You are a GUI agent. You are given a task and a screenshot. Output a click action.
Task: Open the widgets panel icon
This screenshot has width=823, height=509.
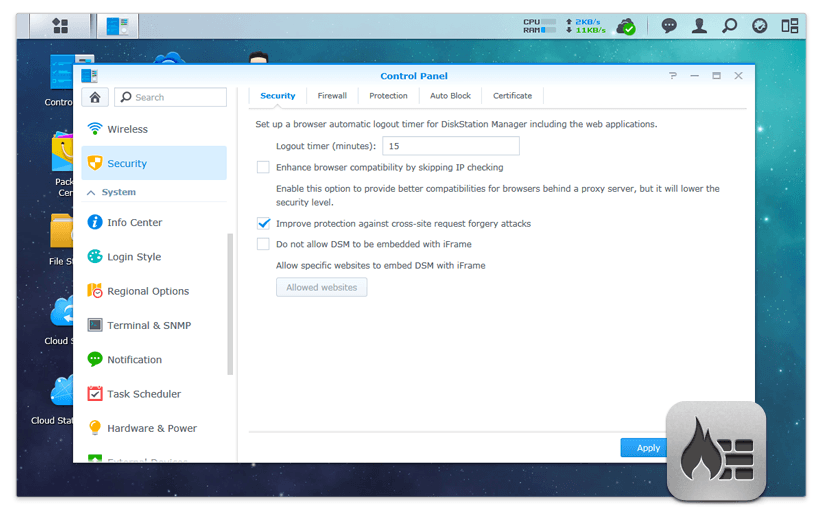[x=790, y=25]
